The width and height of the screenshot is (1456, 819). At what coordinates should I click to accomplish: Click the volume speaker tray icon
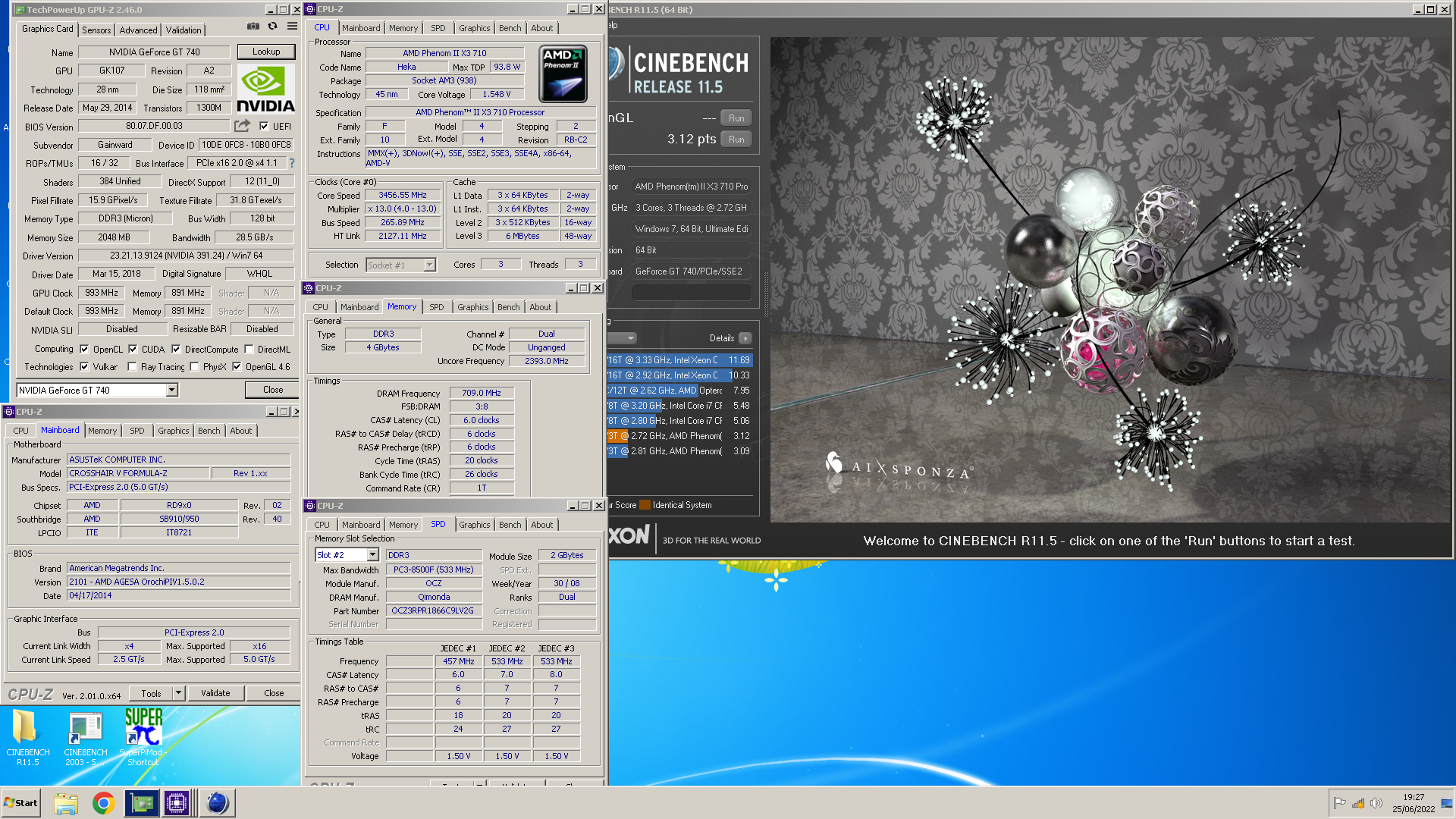point(1376,803)
